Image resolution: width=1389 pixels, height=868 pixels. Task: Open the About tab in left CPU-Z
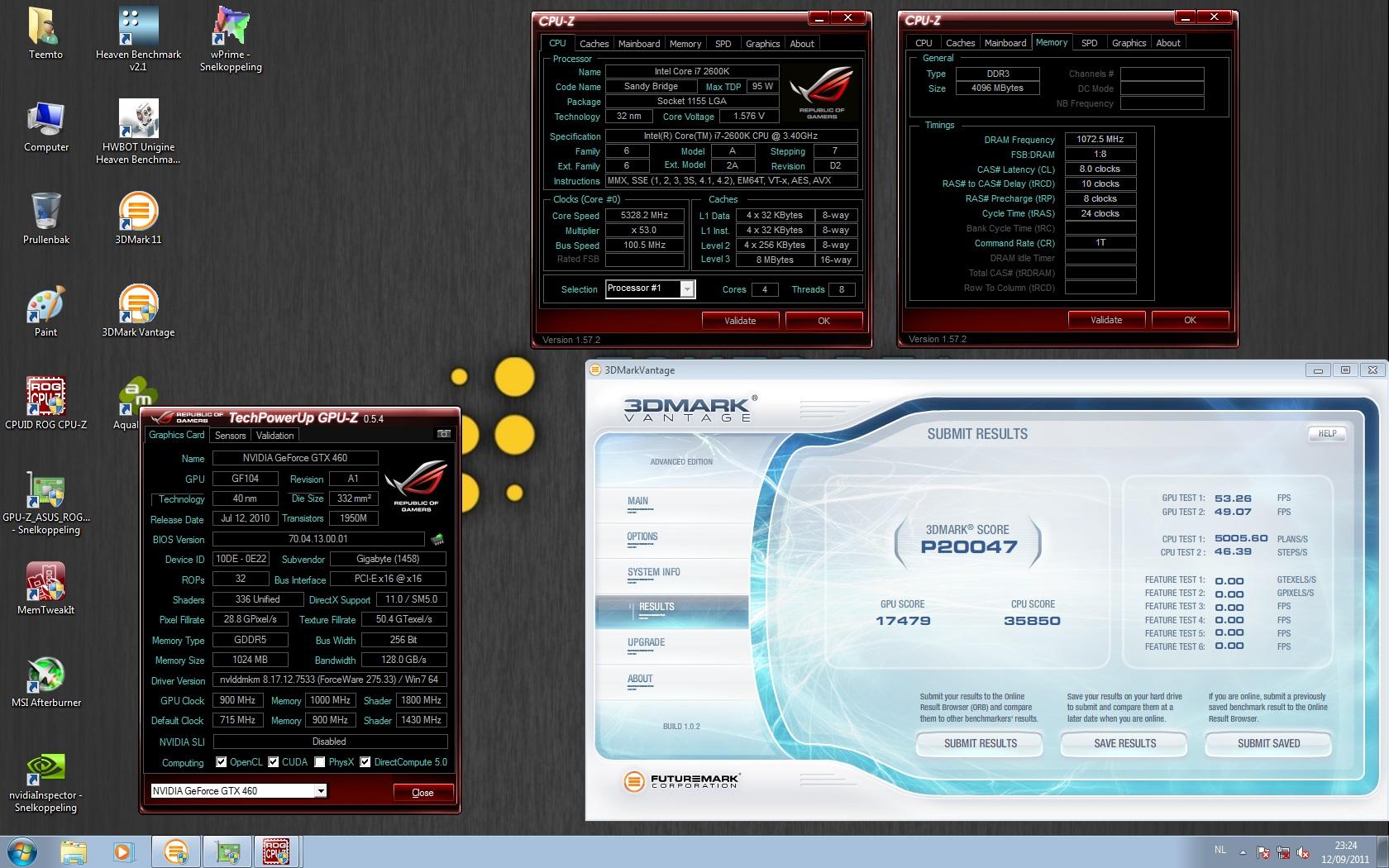coord(802,44)
